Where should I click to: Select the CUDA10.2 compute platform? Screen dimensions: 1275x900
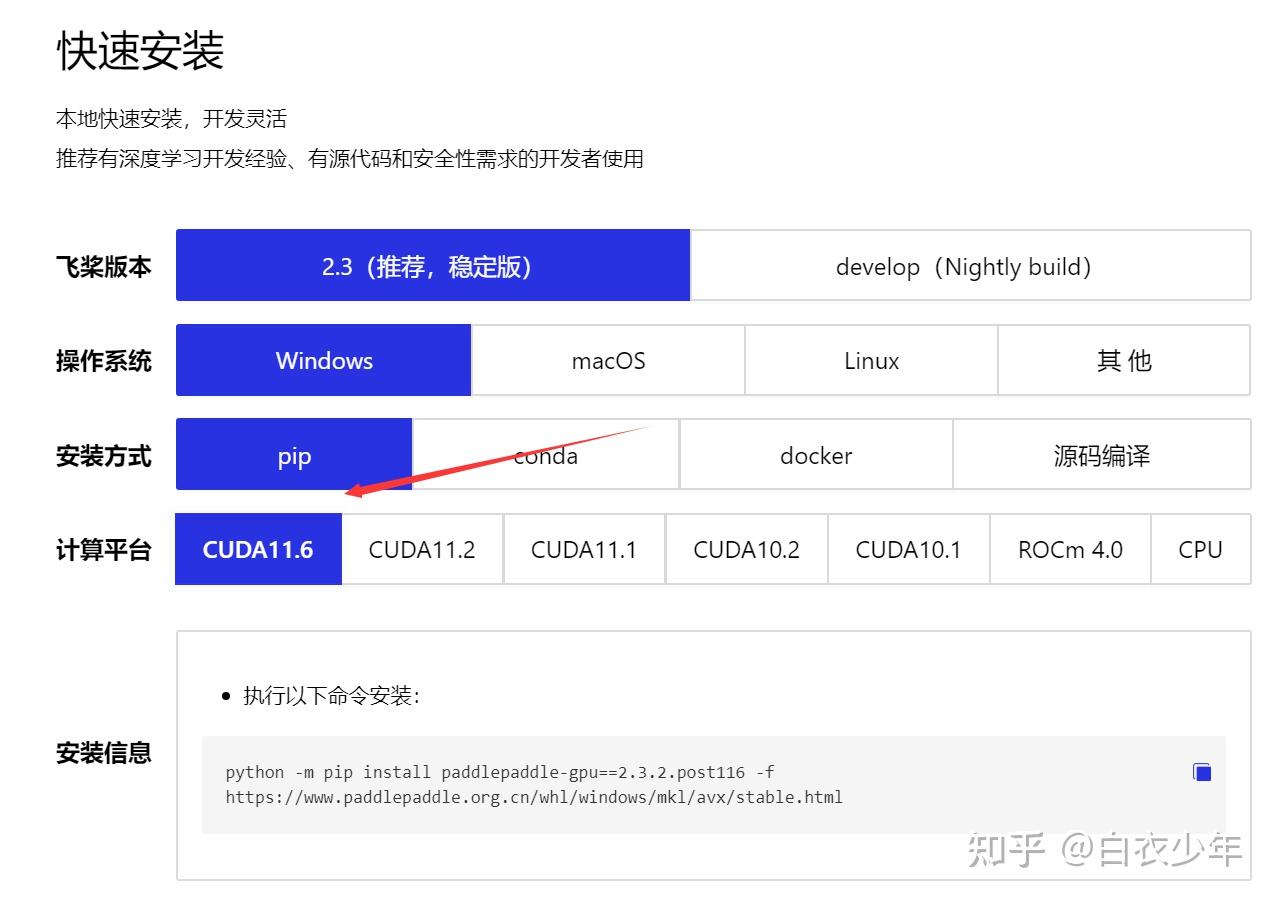pos(746,549)
